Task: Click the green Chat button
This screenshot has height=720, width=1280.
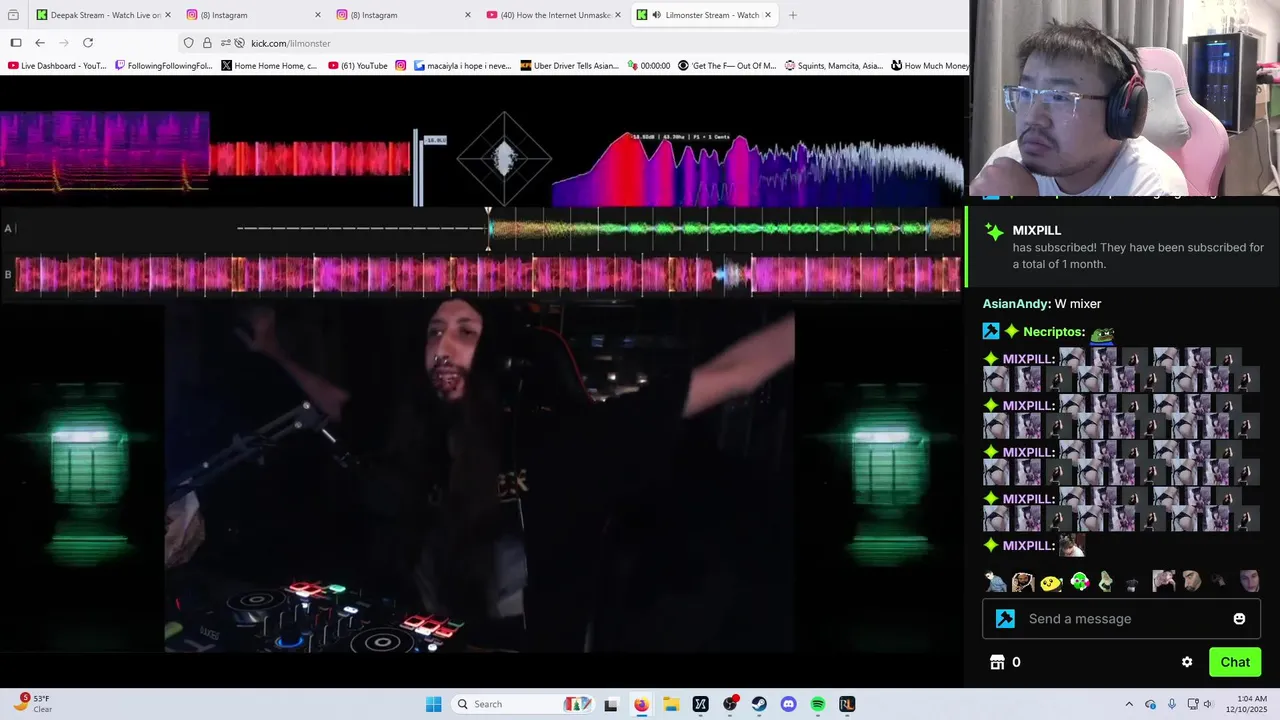Action: [1235, 662]
